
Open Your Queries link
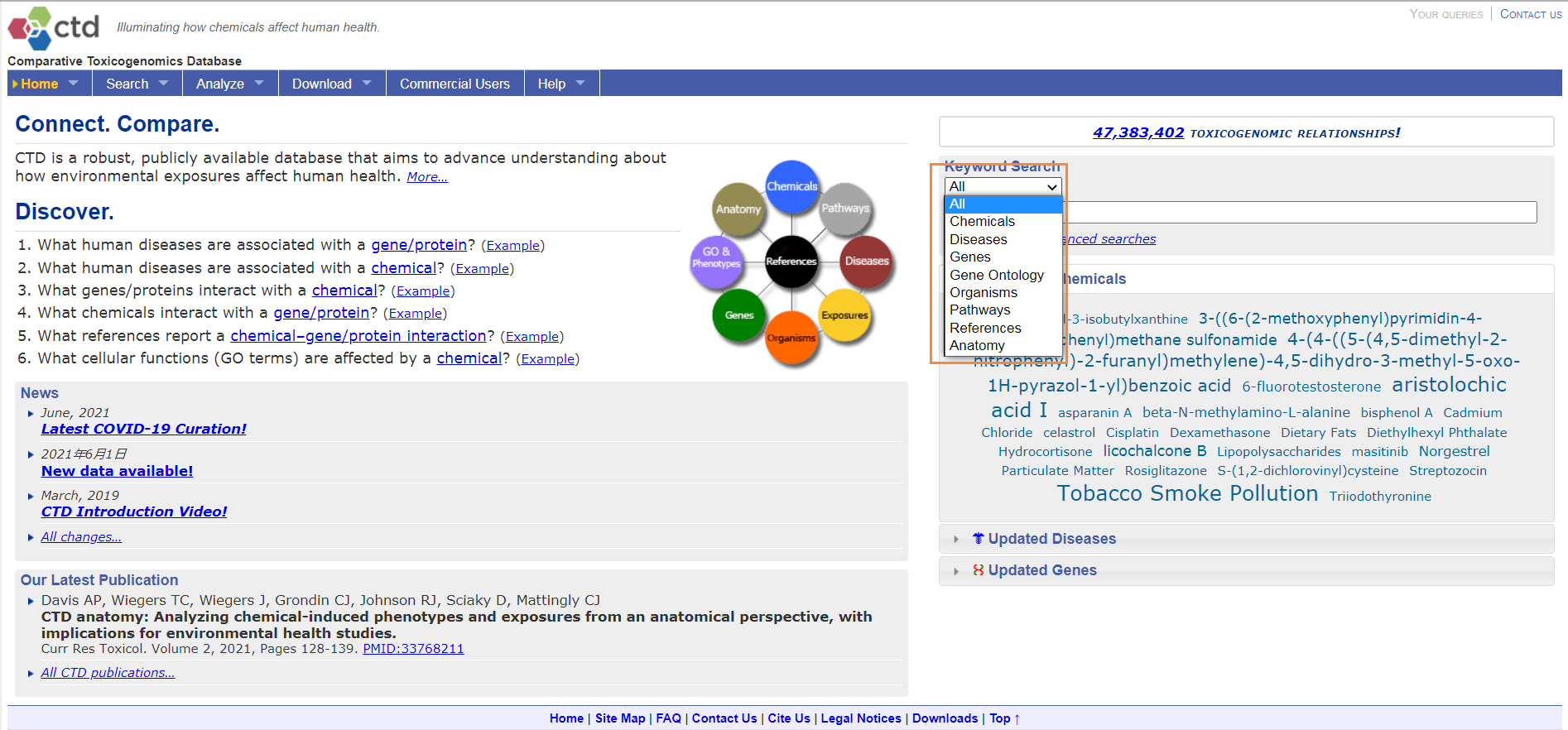(1446, 14)
